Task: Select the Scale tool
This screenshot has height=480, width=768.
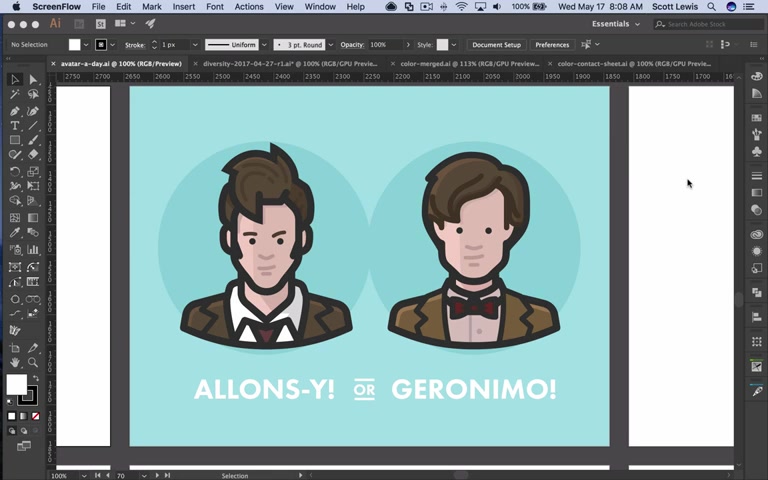Action: pyautogui.click(x=33, y=171)
